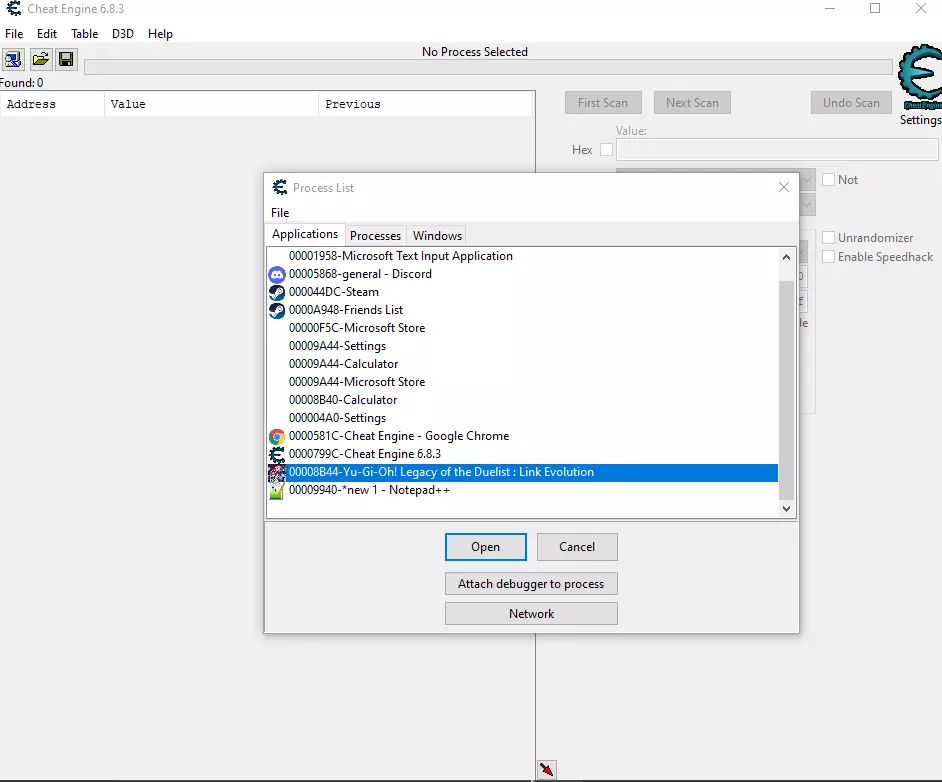Click the Value column header

click(x=211, y=104)
